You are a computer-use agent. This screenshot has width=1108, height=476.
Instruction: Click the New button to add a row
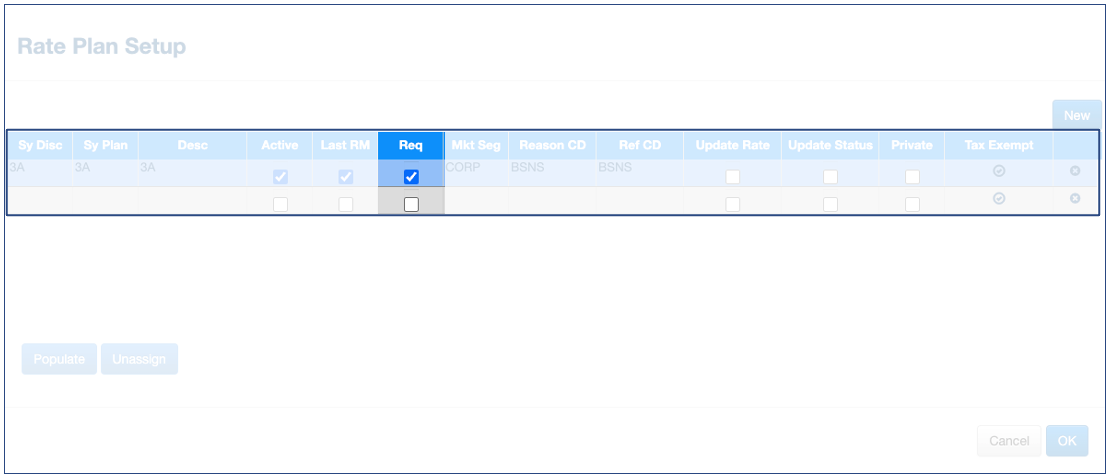[x=1076, y=115]
